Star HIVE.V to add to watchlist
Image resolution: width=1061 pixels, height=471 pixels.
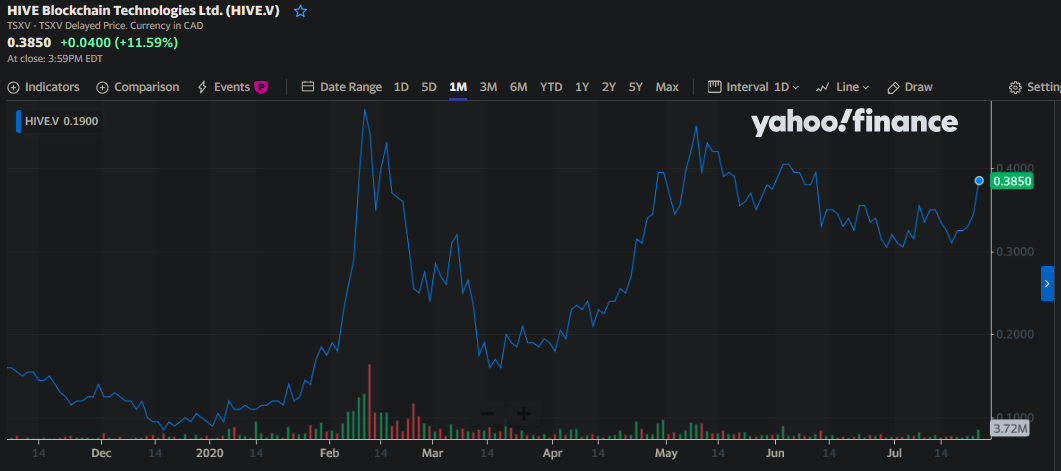300,12
